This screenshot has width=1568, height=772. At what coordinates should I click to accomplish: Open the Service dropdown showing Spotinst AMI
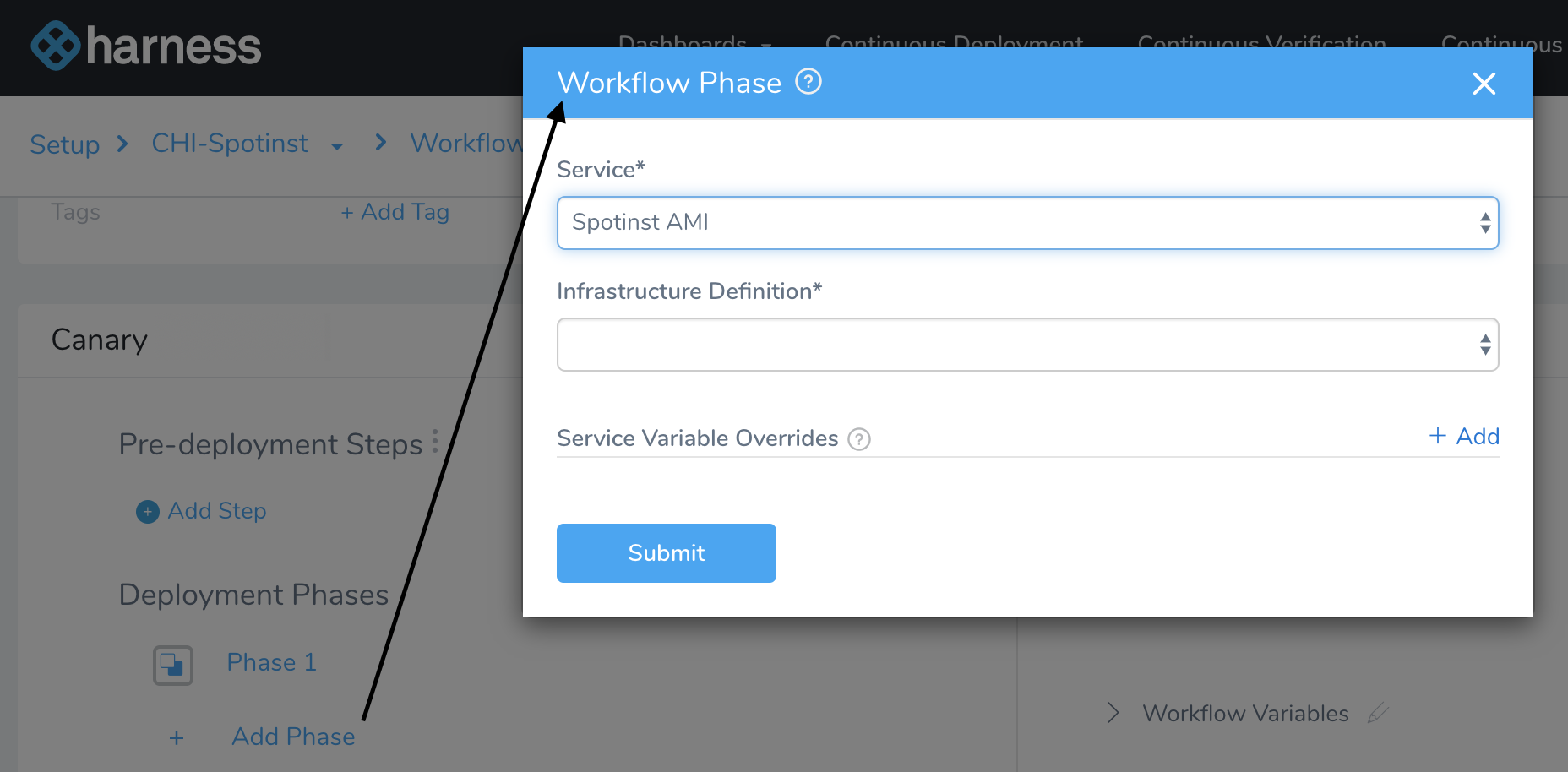tap(1027, 223)
